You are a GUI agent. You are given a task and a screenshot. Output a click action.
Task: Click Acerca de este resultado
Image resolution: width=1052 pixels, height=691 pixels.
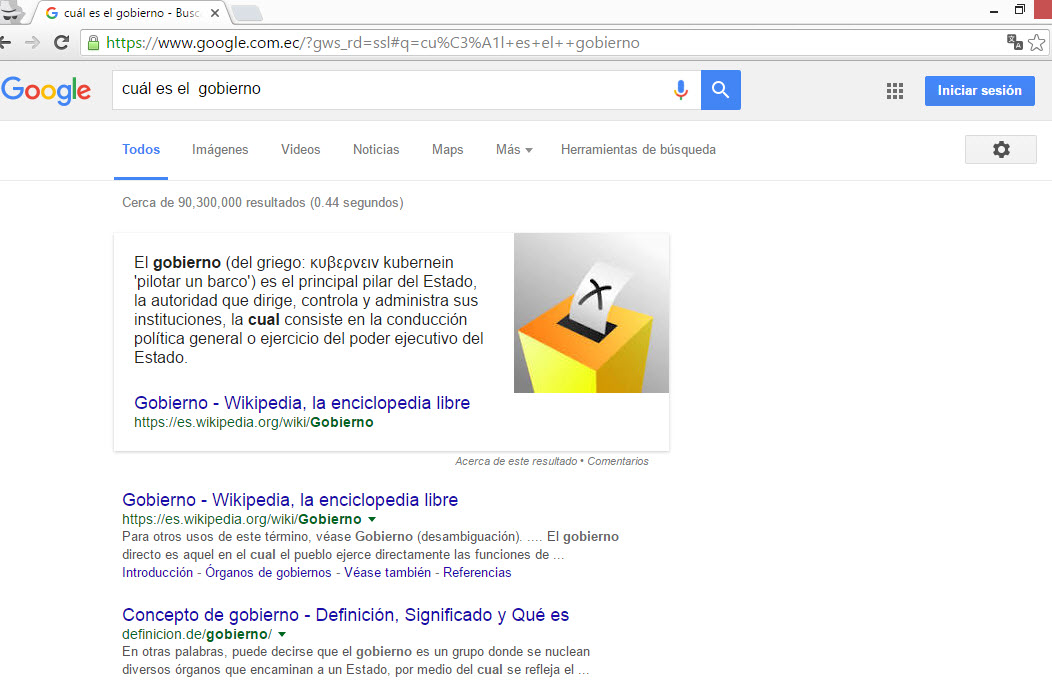pos(516,461)
